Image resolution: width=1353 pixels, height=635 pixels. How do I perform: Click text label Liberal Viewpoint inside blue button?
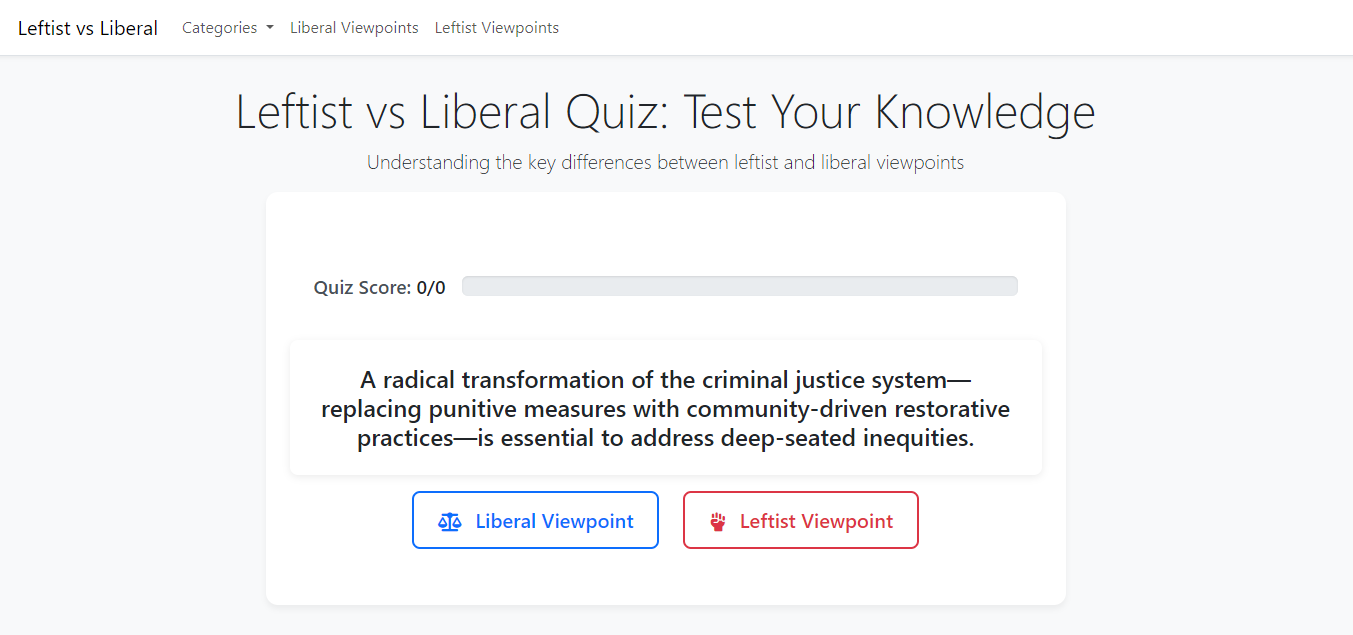[x=555, y=521]
